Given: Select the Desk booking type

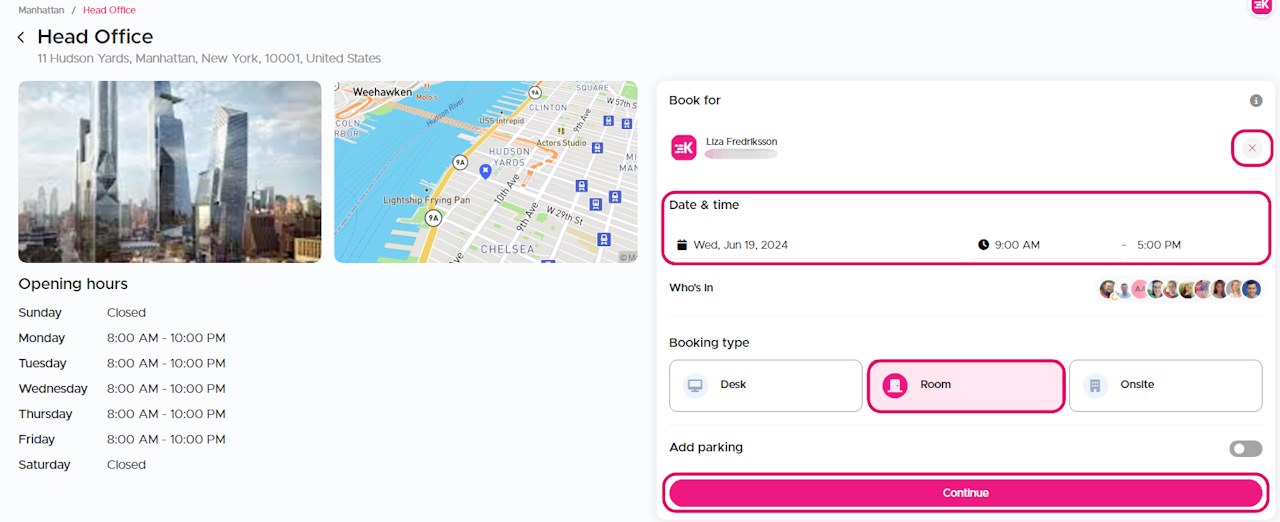Looking at the screenshot, I should 765,386.
